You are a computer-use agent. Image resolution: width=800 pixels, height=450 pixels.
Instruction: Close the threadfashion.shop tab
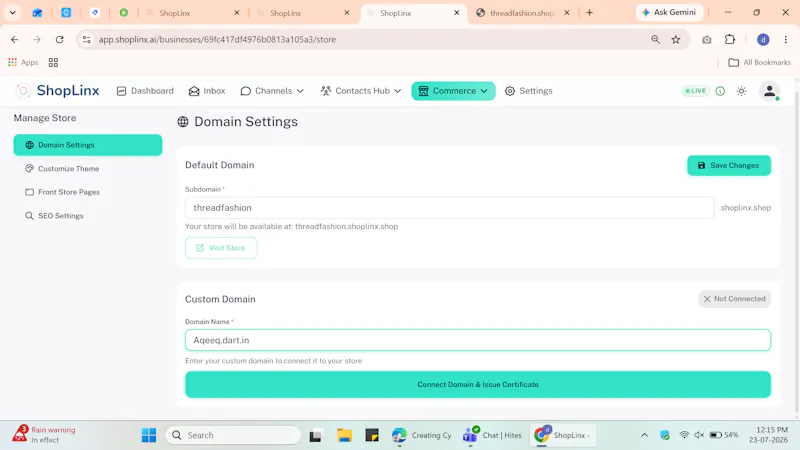pos(566,13)
